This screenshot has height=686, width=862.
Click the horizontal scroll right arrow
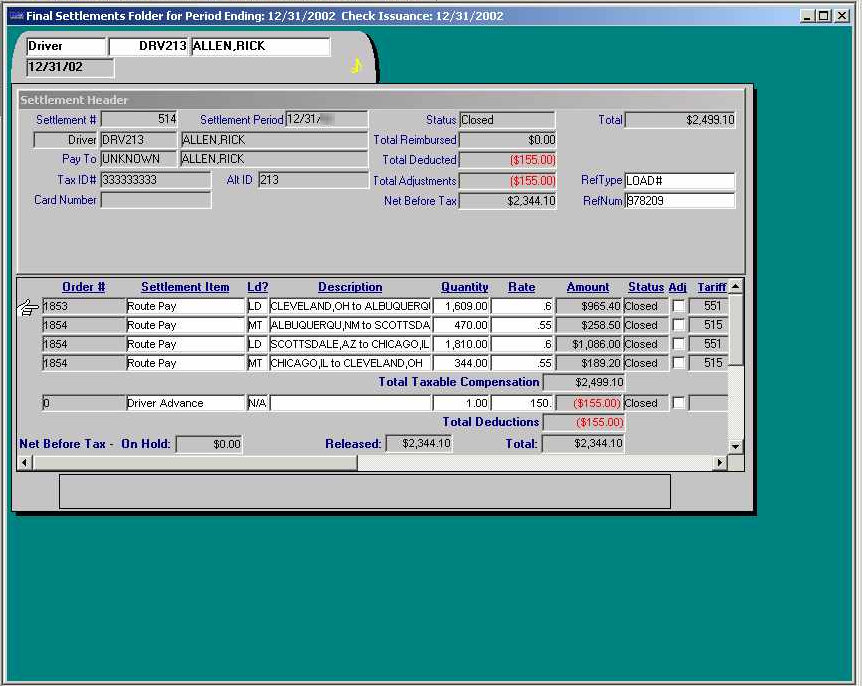point(720,463)
